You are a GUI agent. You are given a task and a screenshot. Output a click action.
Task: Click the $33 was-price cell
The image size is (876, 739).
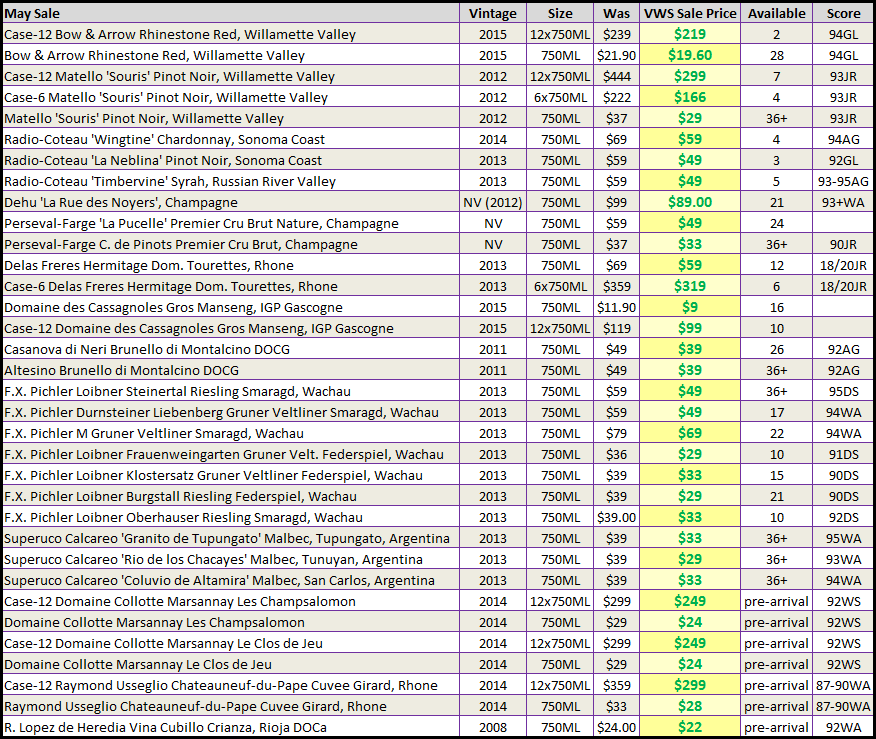pos(616,707)
